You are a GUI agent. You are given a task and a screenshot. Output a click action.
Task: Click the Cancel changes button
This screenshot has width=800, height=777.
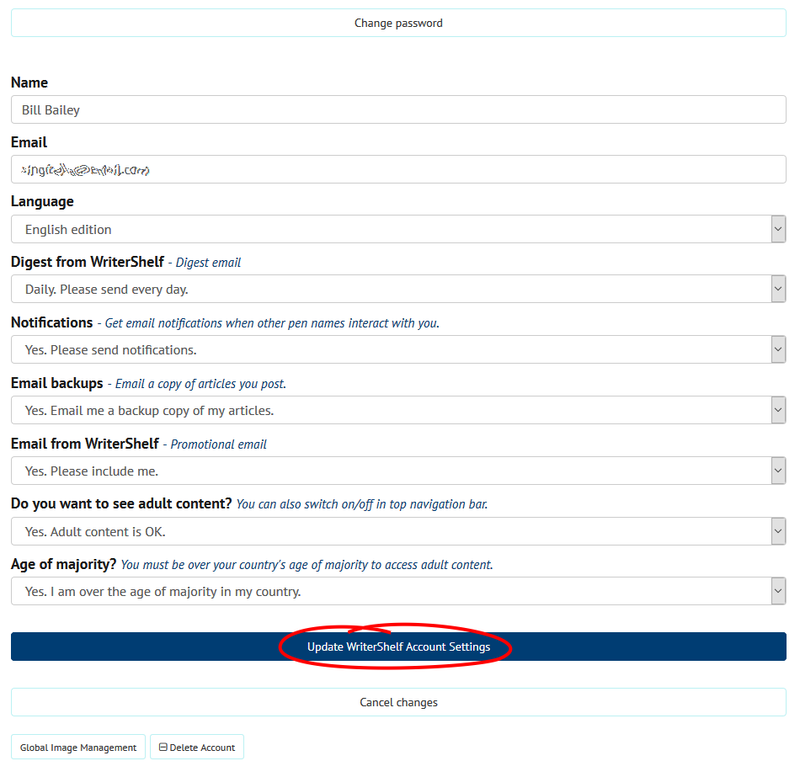(398, 702)
